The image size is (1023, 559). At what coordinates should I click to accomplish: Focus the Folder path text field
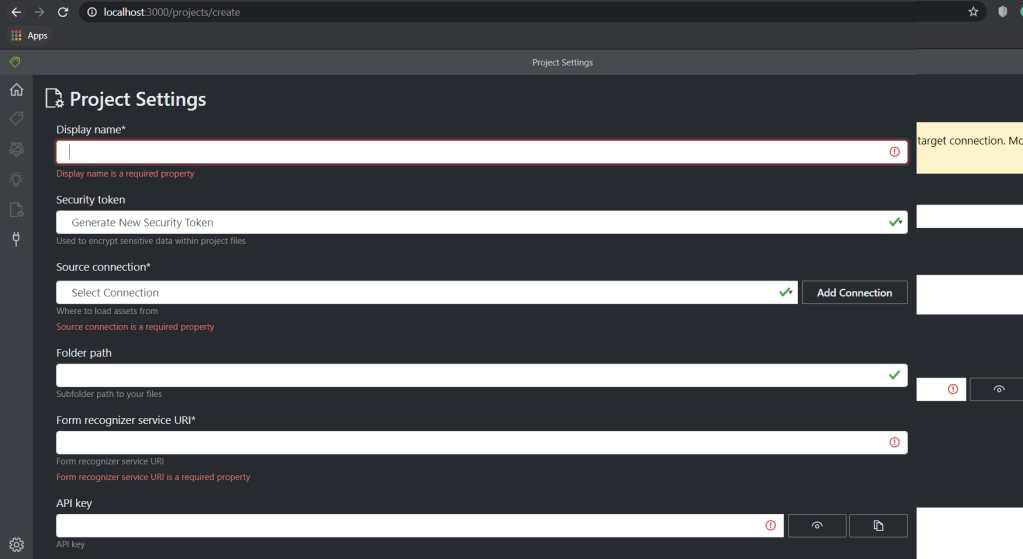tap(470, 375)
